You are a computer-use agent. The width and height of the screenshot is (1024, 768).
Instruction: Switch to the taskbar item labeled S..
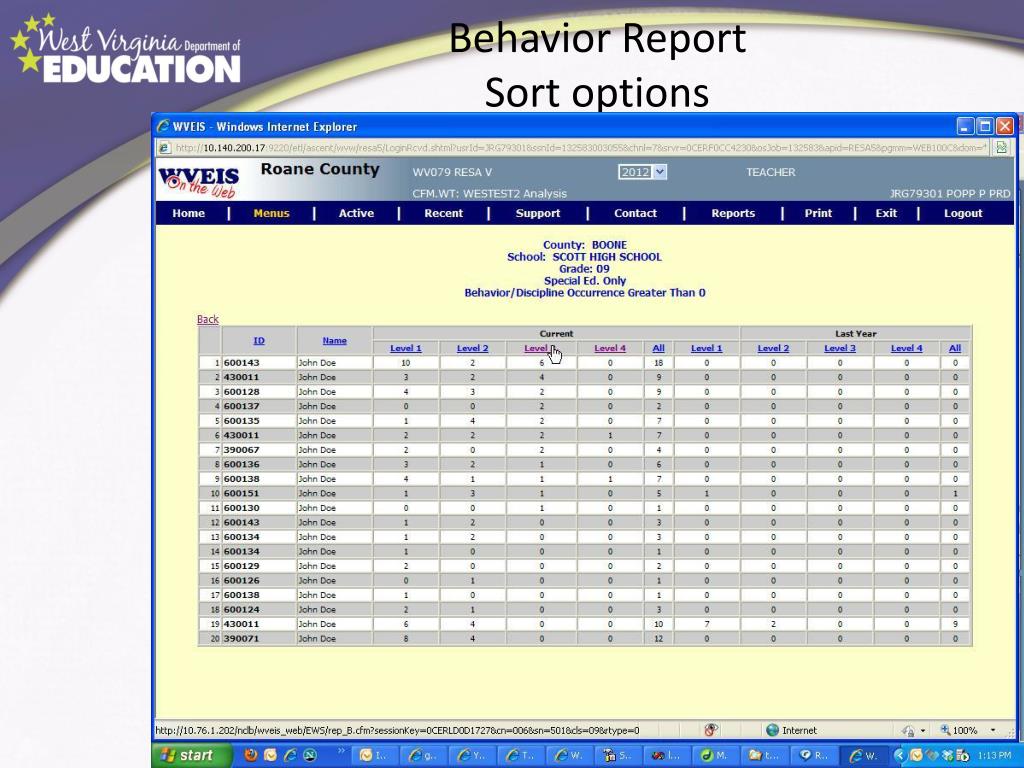pos(618,756)
